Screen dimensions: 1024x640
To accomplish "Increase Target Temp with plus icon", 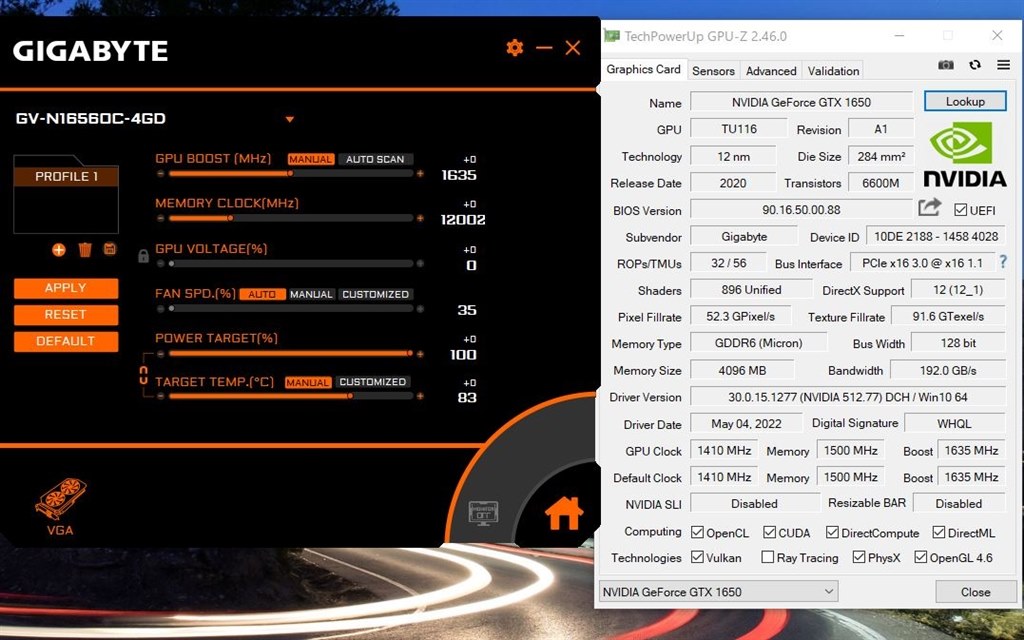I will (x=420, y=396).
